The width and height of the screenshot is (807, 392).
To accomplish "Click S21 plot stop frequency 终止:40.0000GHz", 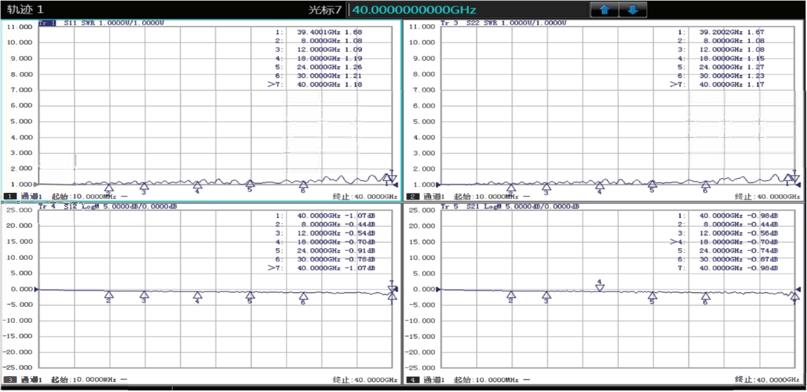I will [767, 380].
